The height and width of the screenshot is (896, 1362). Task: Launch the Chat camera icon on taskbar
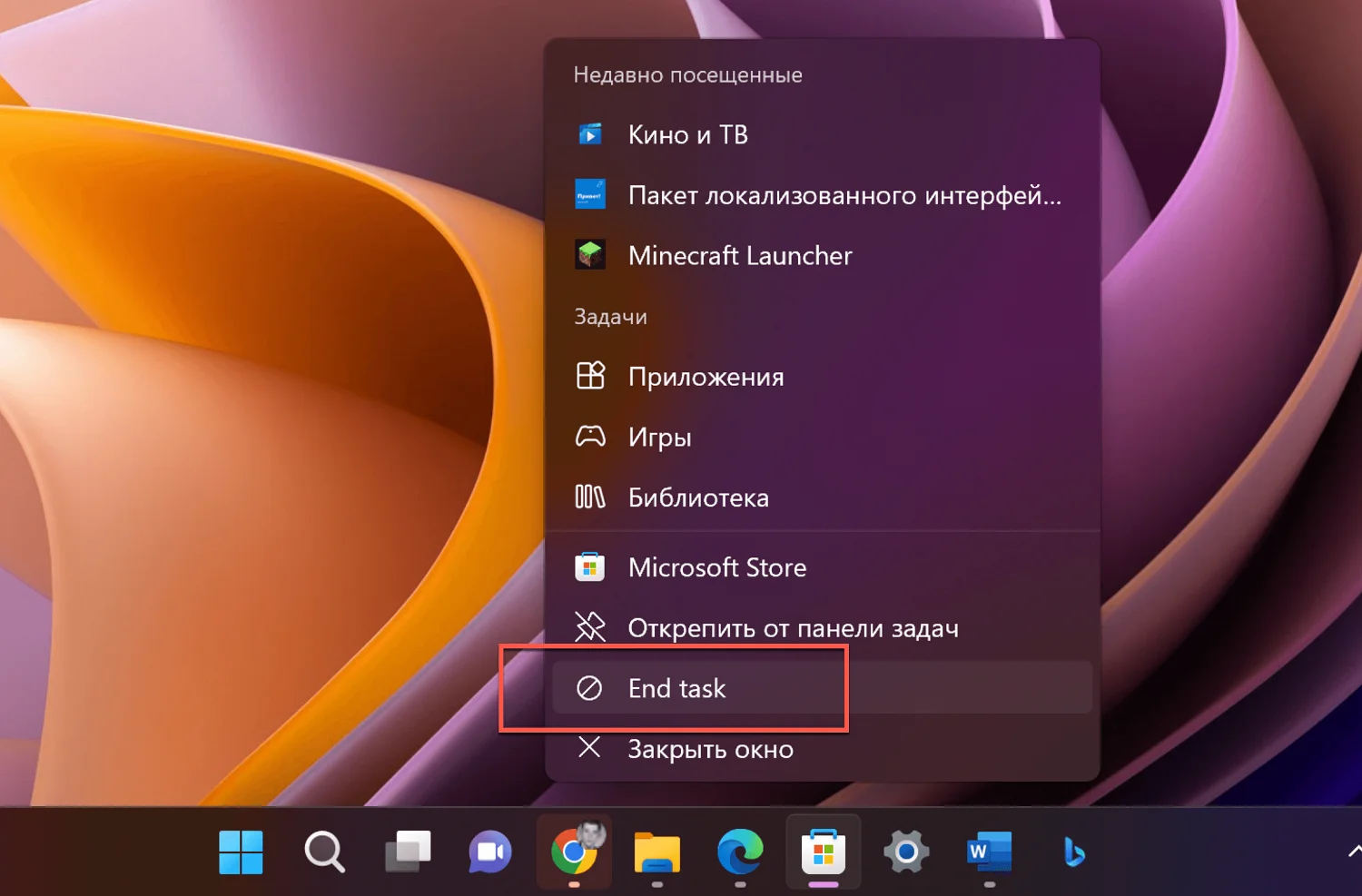point(490,852)
